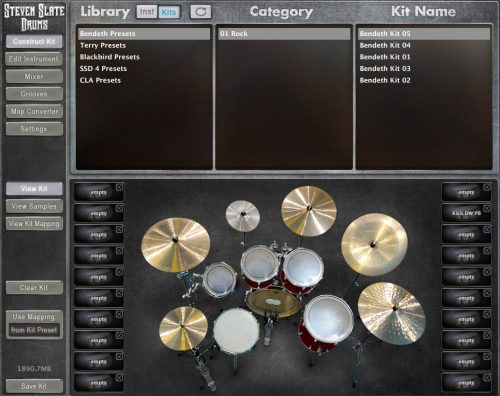This screenshot has height=396, width=500.
Task: Open the Mixer page
Action: [34, 76]
